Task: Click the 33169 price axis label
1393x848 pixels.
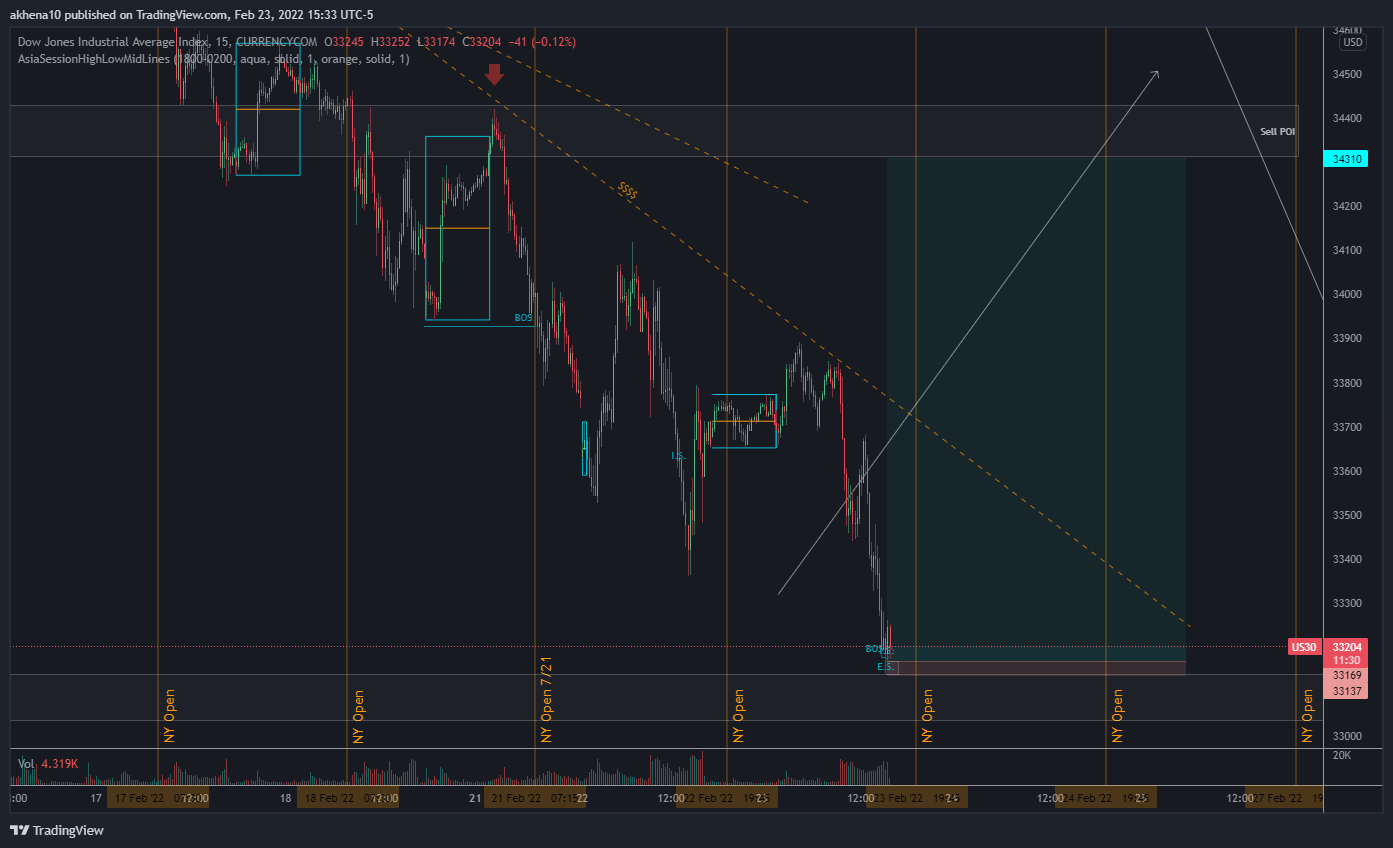Action: click(1345, 676)
